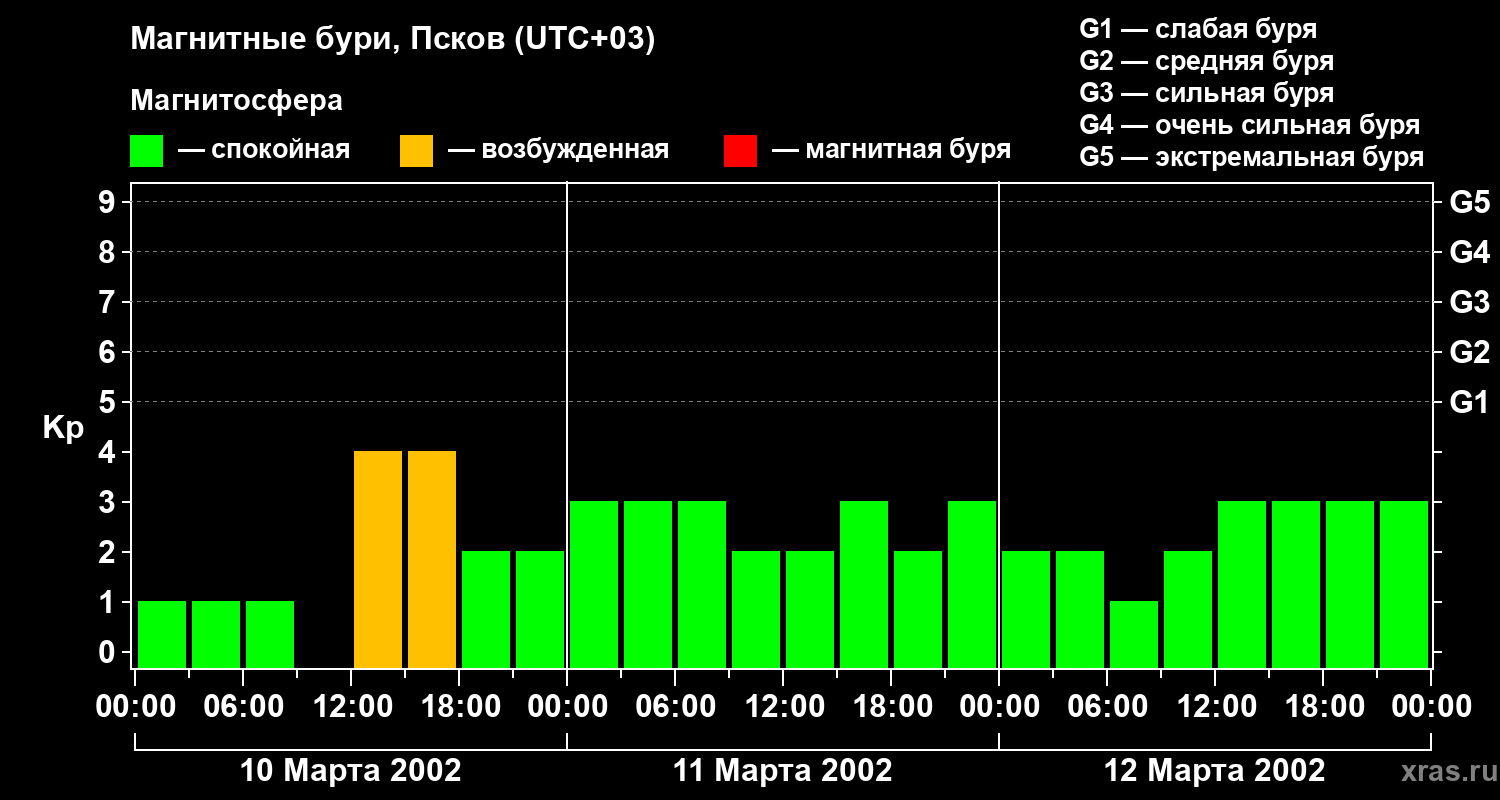The width and height of the screenshot is (1500, 800).
Task: Click the '10 Марта 2002' date label
Action: click(x=351, y=771)
